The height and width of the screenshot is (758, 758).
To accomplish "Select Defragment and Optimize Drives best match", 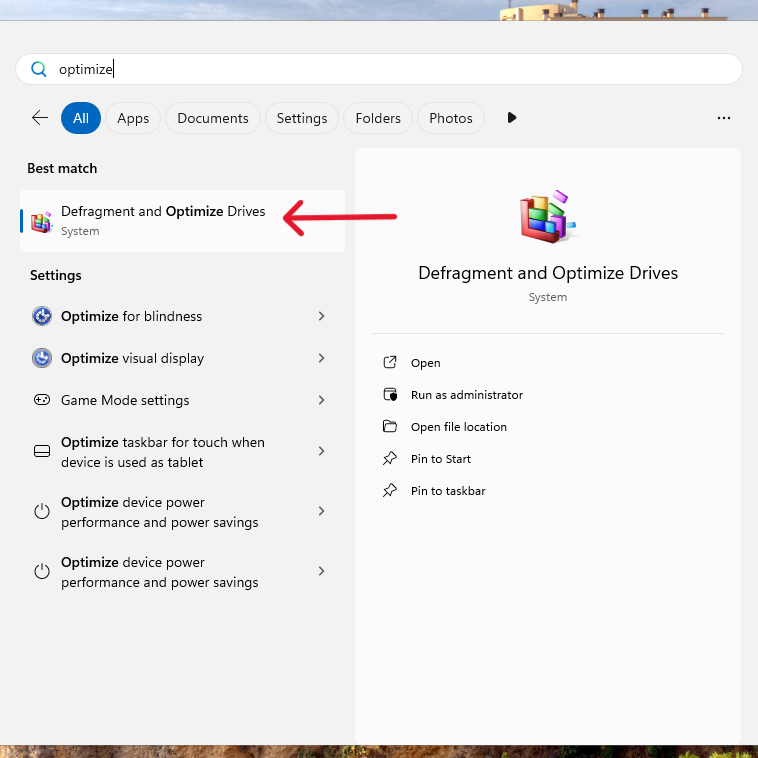I will click(163, 221).
